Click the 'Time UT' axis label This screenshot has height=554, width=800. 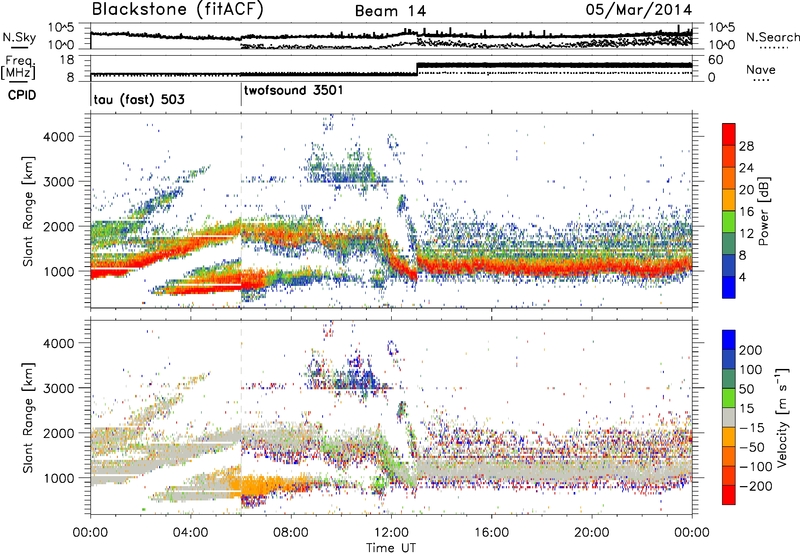point(391,548)
